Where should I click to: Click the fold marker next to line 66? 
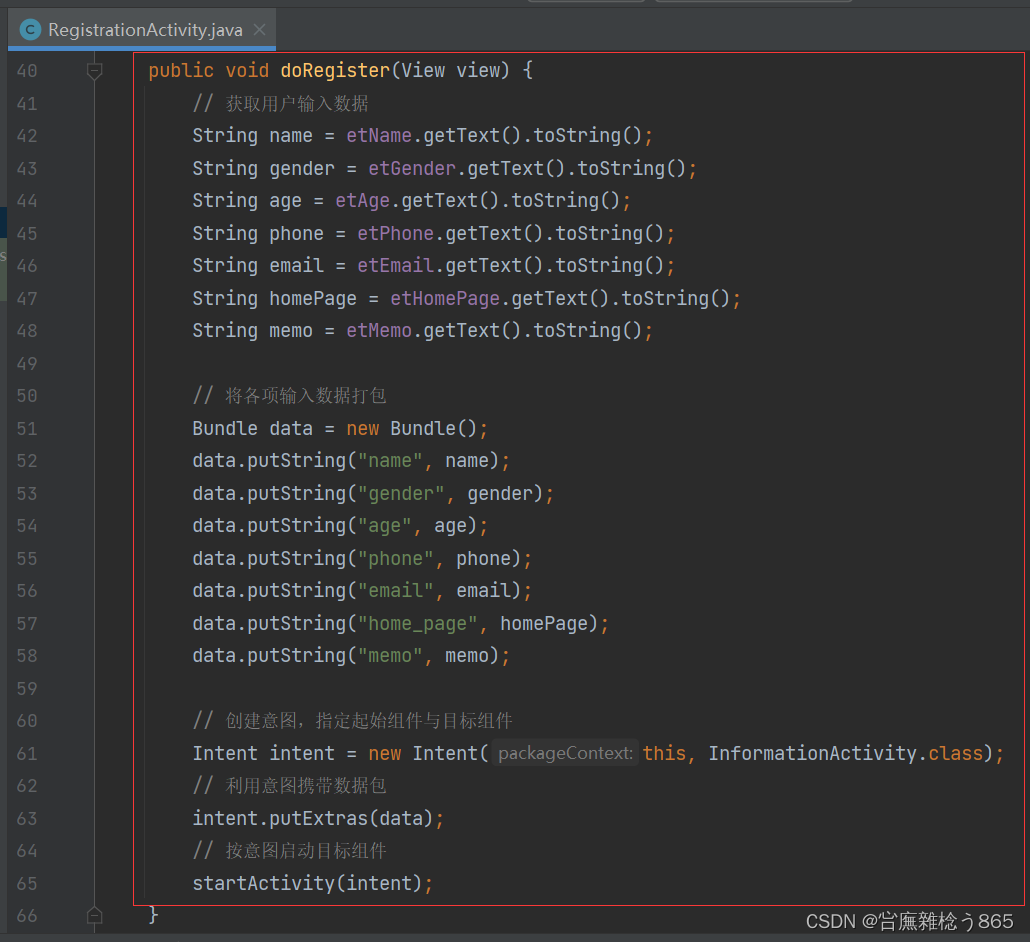tap(94, 914)
